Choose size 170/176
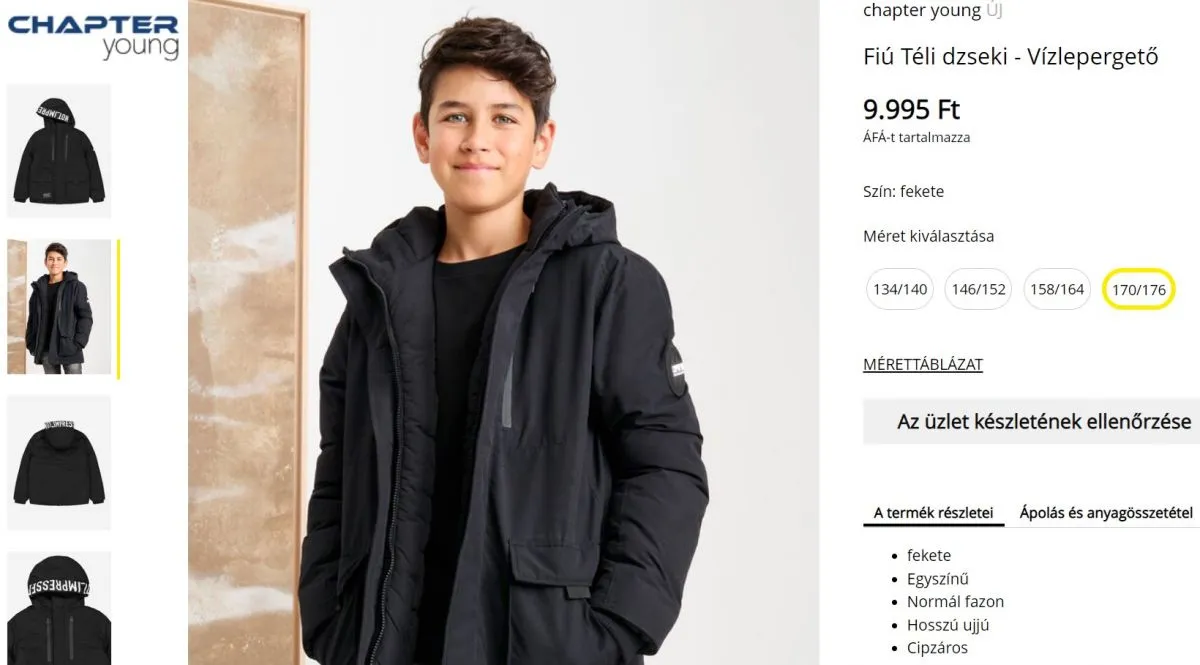 click(x=1138, y=290)
